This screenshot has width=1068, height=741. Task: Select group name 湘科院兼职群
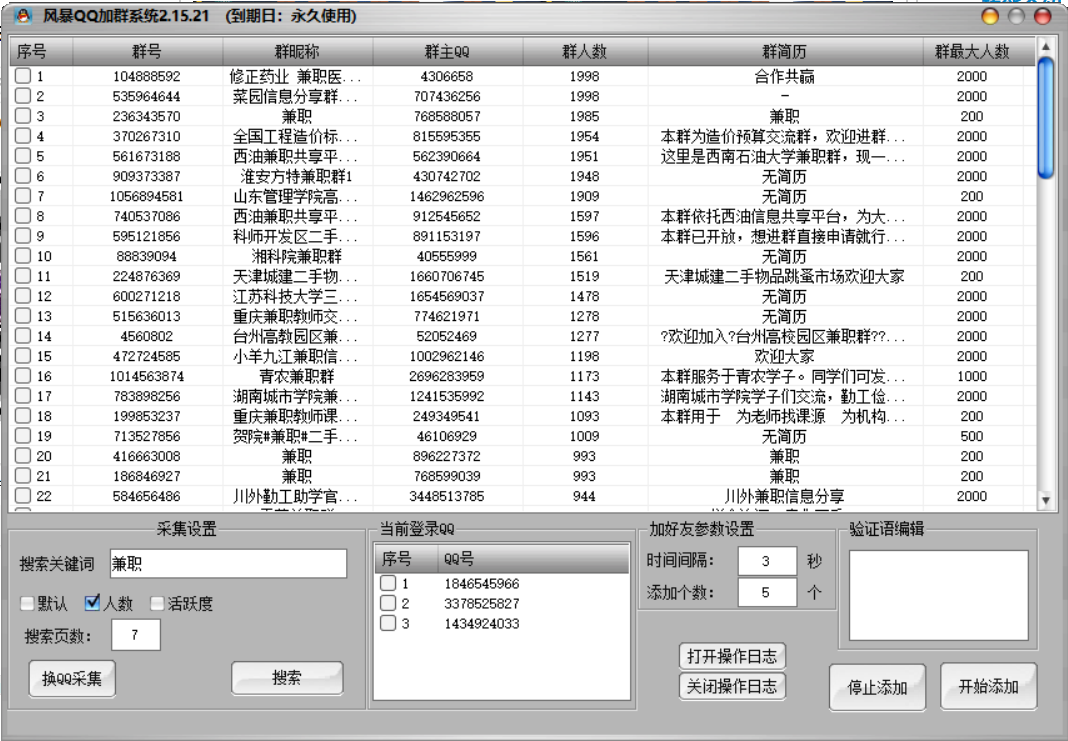[x=296, y=256]
